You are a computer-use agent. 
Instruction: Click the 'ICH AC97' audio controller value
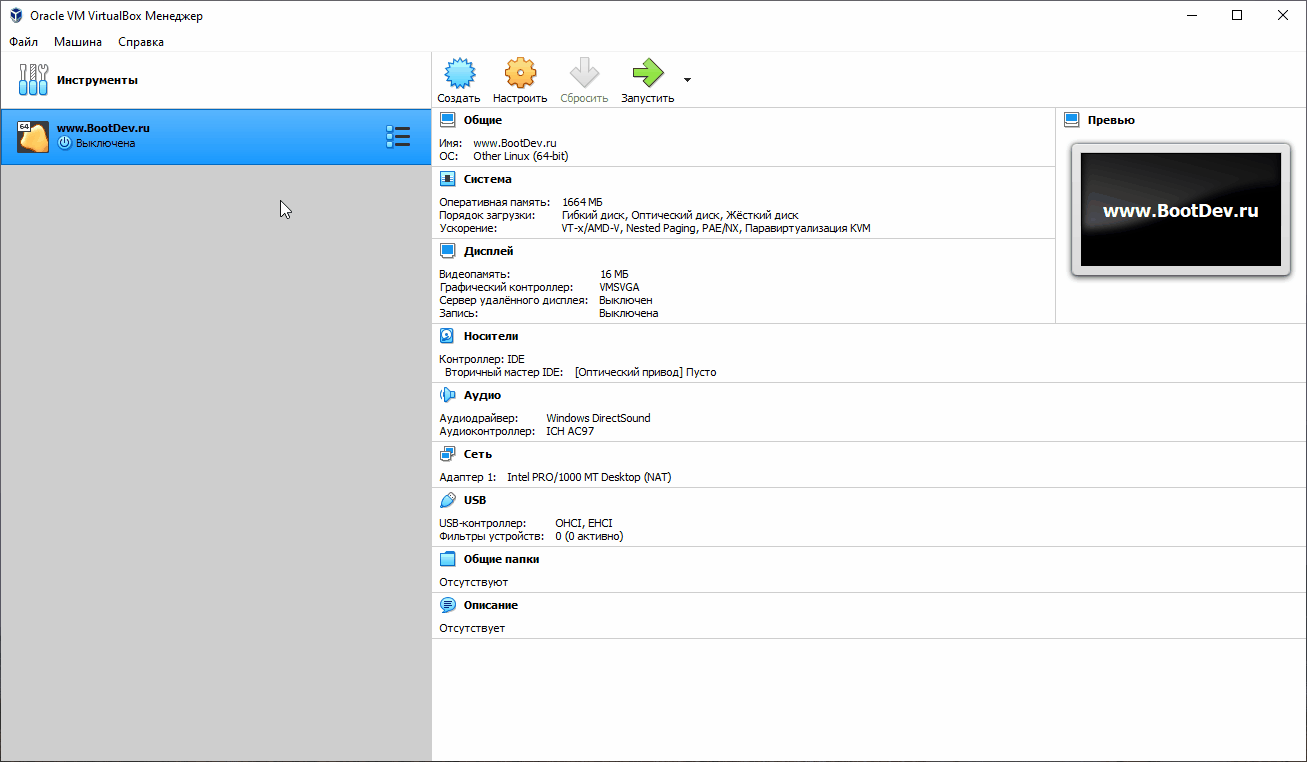click(570, 431)
